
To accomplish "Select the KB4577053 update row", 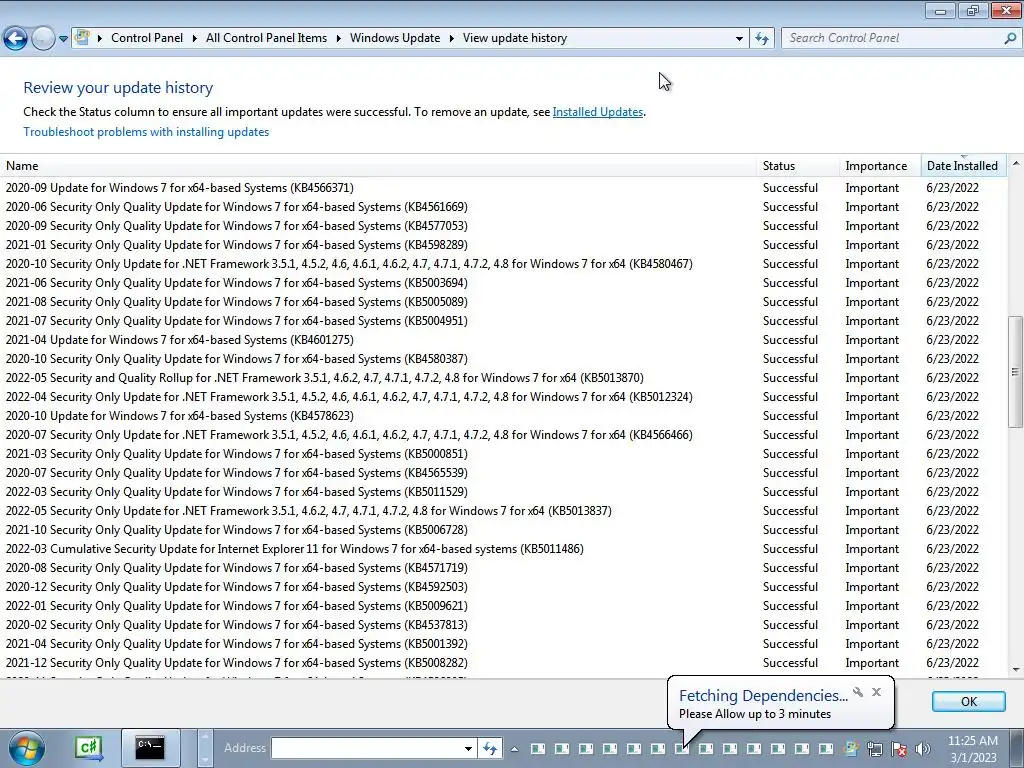I will [x=503, y=225].
